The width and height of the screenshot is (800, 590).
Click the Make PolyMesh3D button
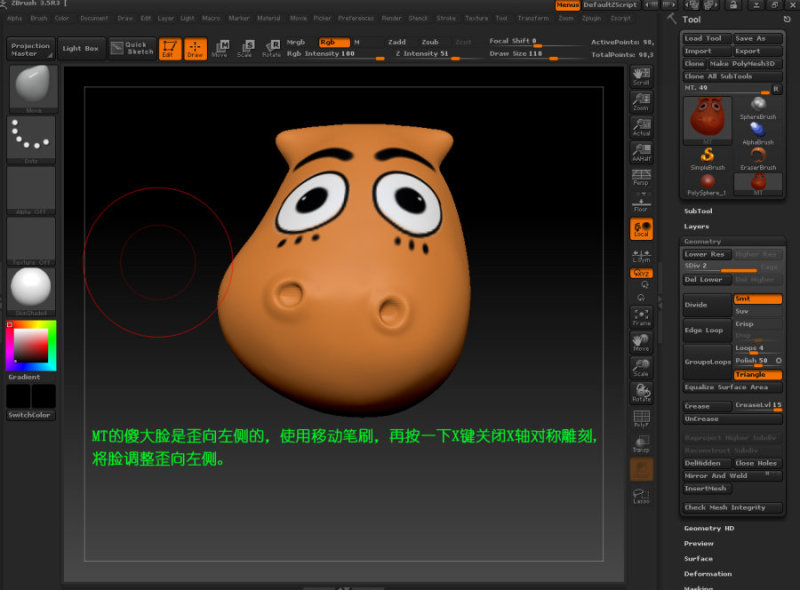click(x=745, y=64)
